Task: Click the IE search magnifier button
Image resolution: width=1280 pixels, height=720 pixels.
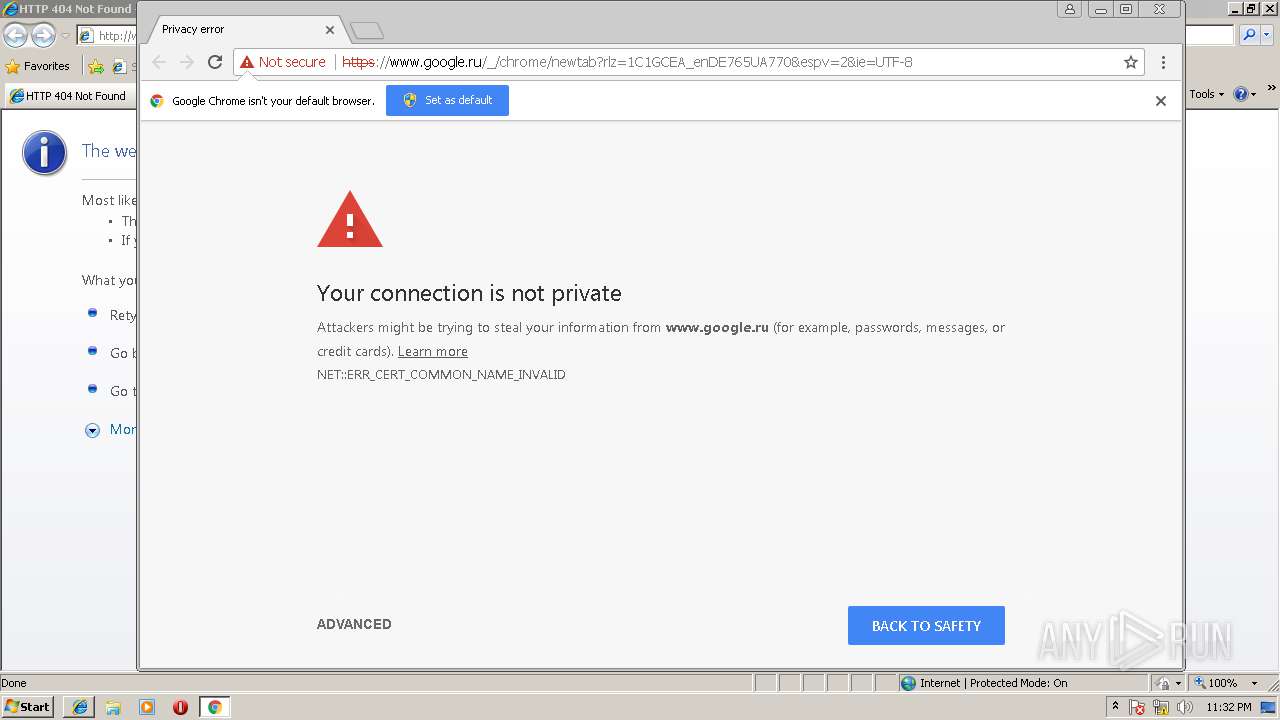Action: click(1249, 35)
